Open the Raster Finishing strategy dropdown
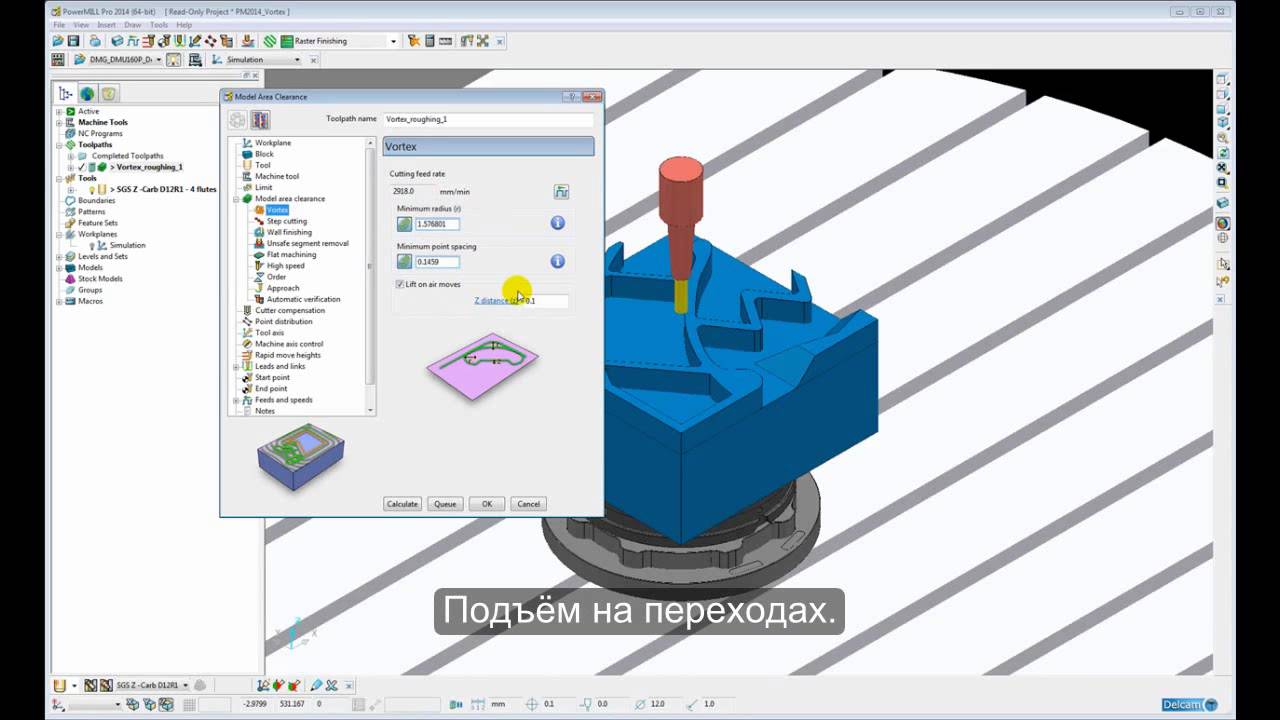The image size is (1280, 720). (393, 41)
